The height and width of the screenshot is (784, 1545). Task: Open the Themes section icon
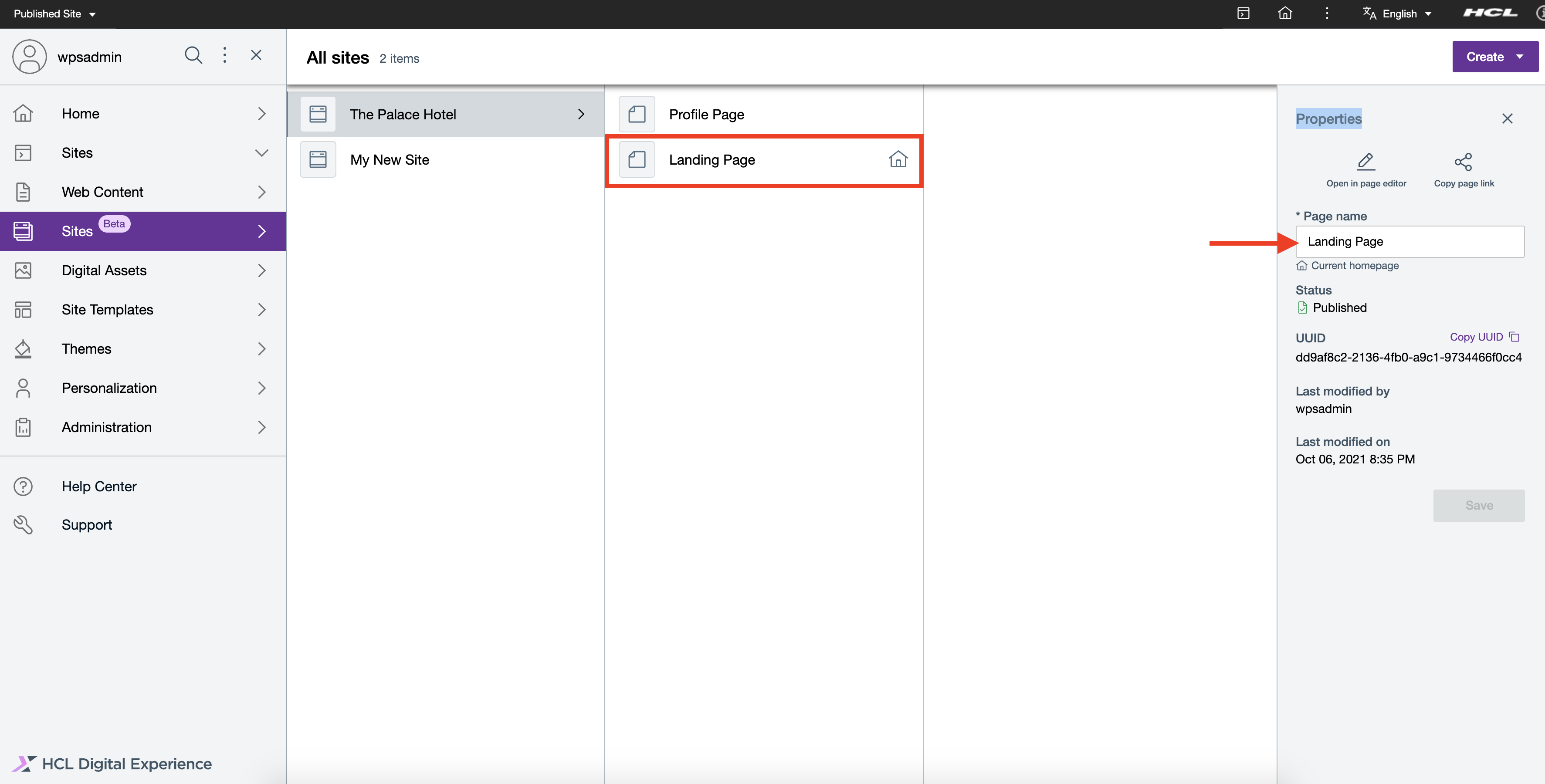point(23,349)
